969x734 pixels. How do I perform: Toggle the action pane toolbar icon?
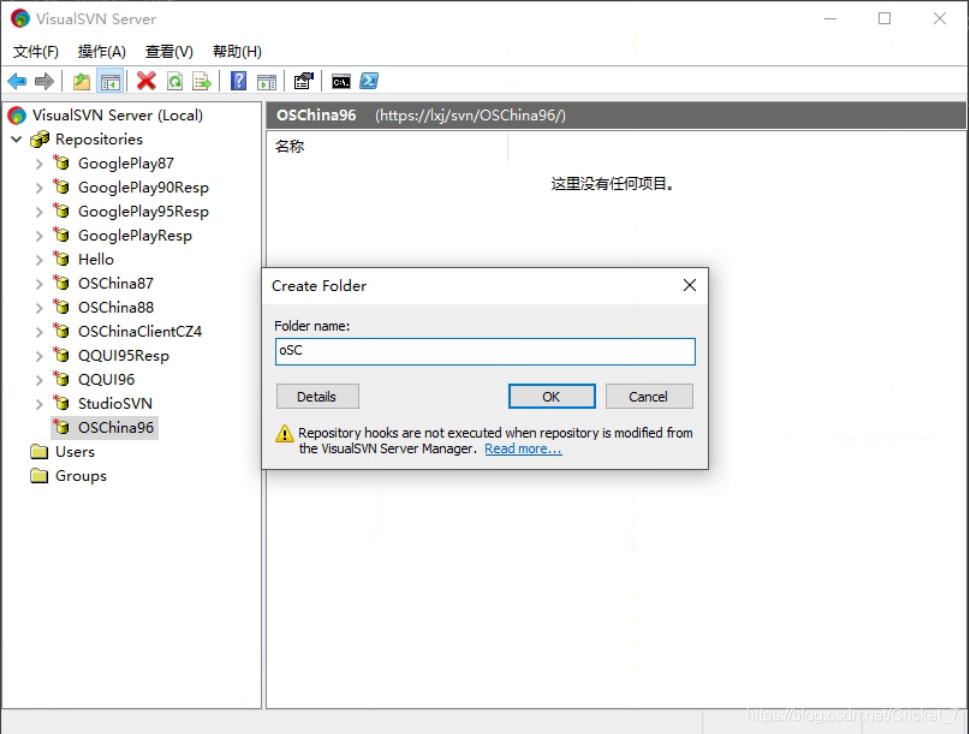tap(266, 81)
